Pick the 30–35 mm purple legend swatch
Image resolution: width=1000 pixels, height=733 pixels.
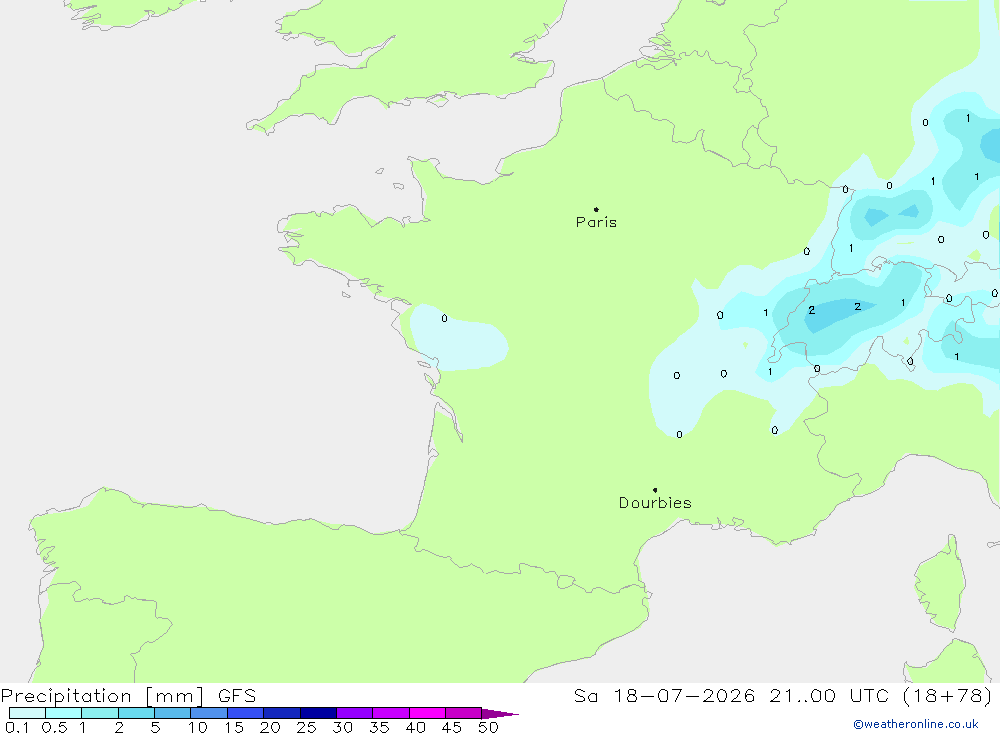[x=354, y=713]
